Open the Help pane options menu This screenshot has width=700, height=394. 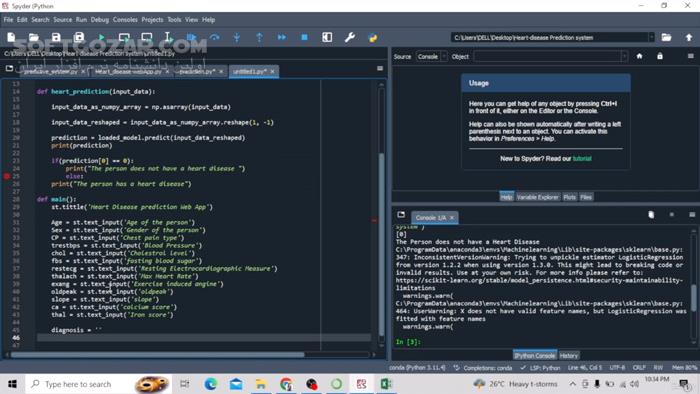coord(691,56)
